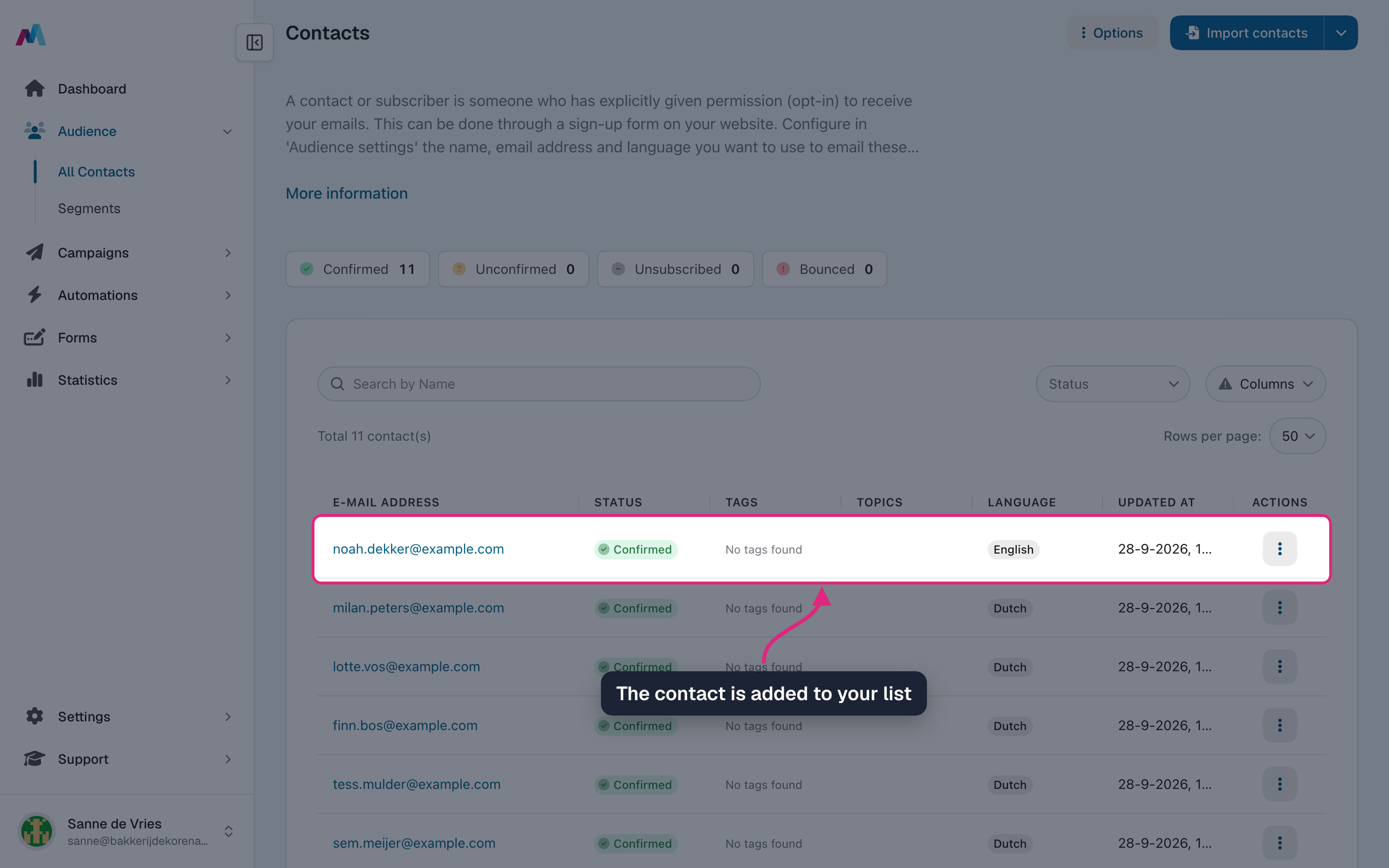The height and width of the screenshot is (868, 1389).
Task: Expand the Campaigns menu
Action: 127,253
